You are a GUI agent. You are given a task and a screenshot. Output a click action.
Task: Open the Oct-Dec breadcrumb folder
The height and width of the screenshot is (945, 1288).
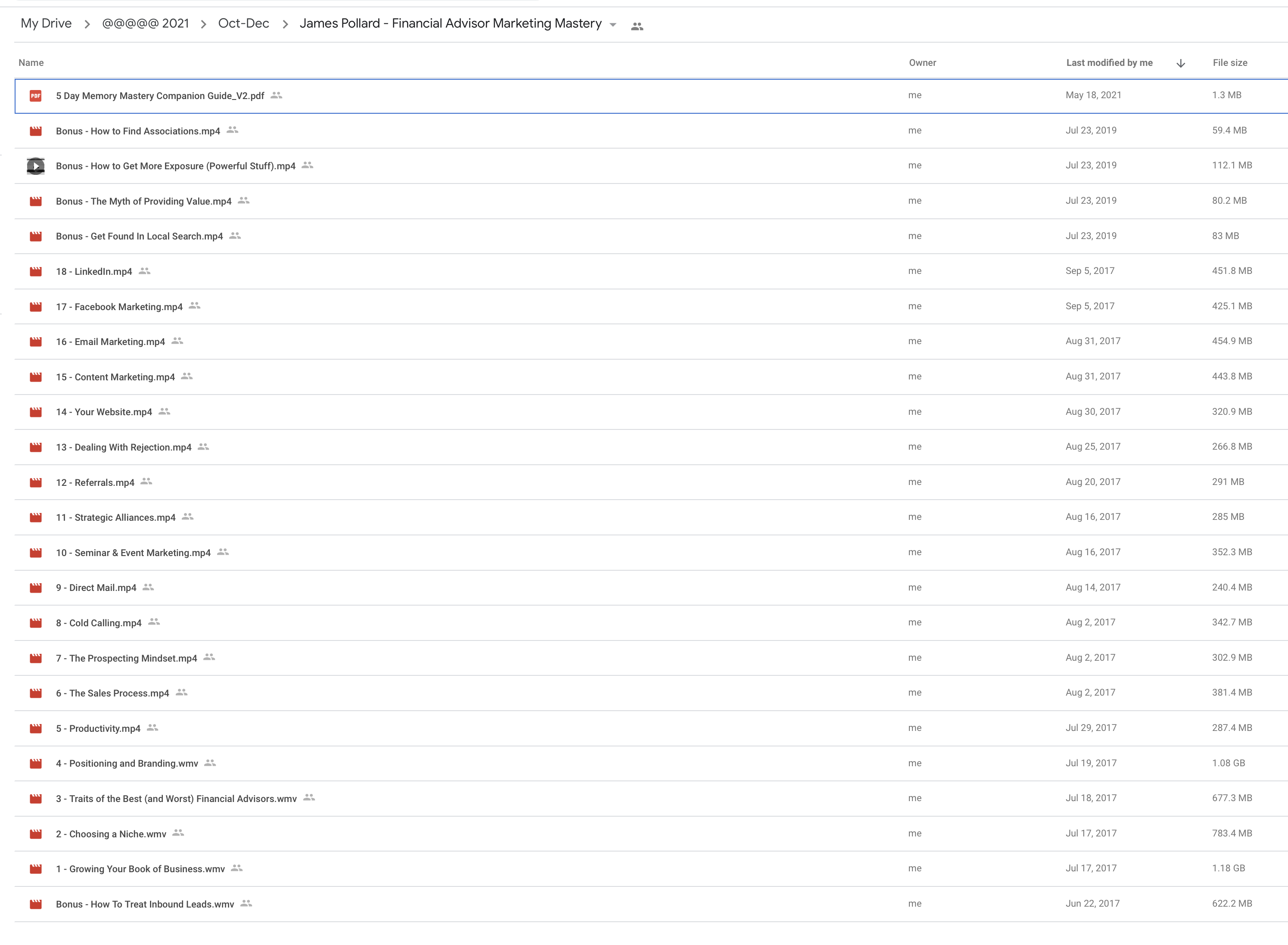[244, 23]
